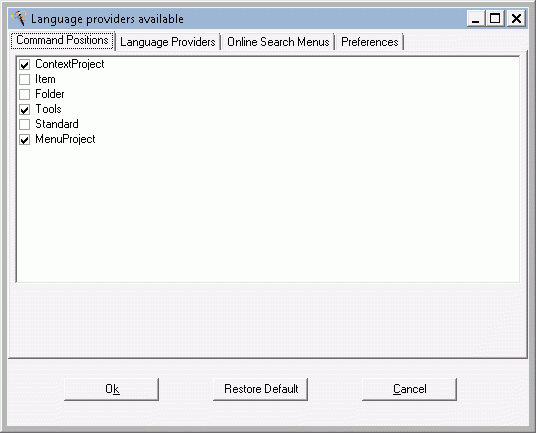Click the Restore Default button

coord(260,389)
